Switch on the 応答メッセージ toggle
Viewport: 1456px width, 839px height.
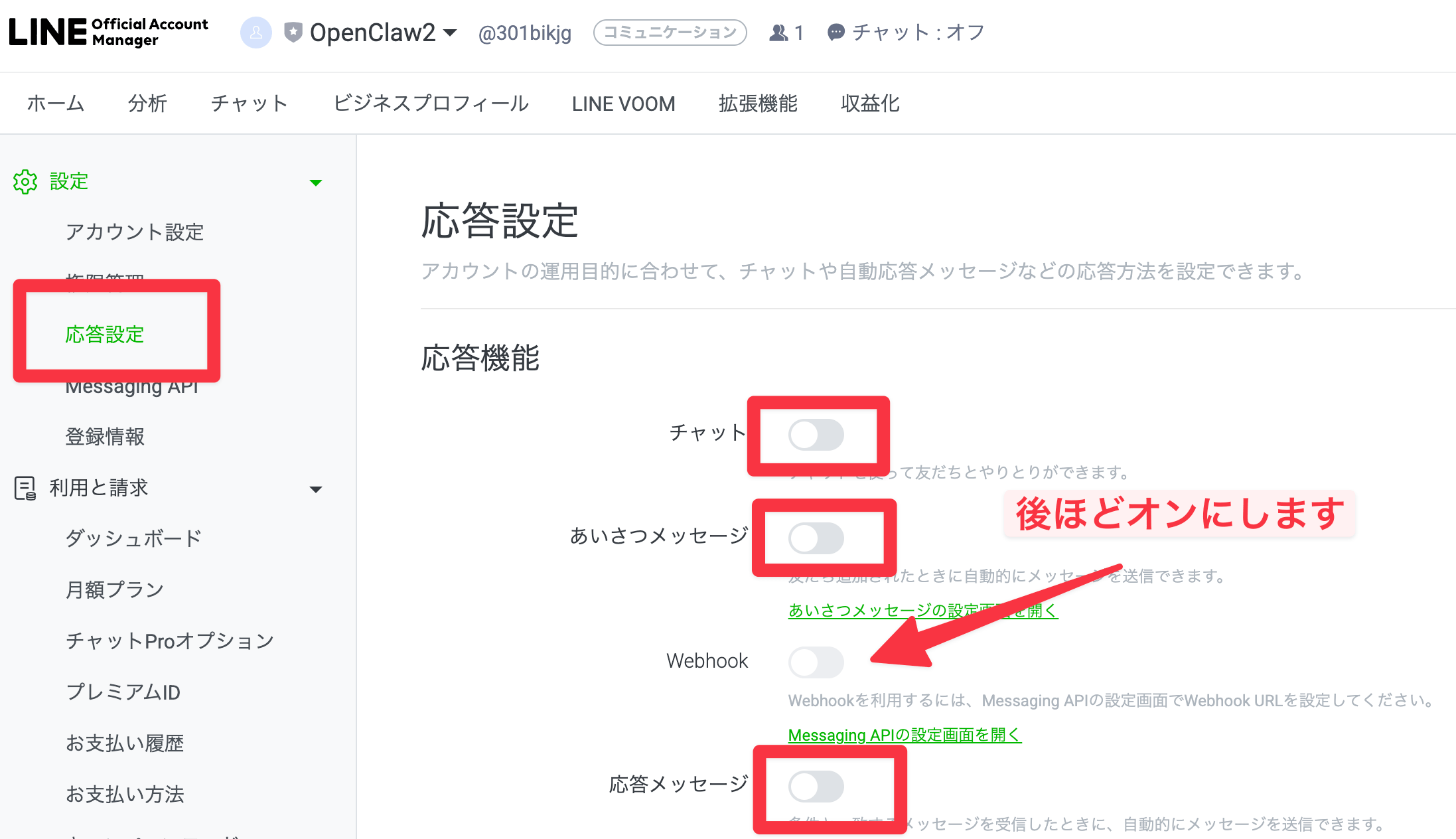pyautogui.click(x=816, y=787)
